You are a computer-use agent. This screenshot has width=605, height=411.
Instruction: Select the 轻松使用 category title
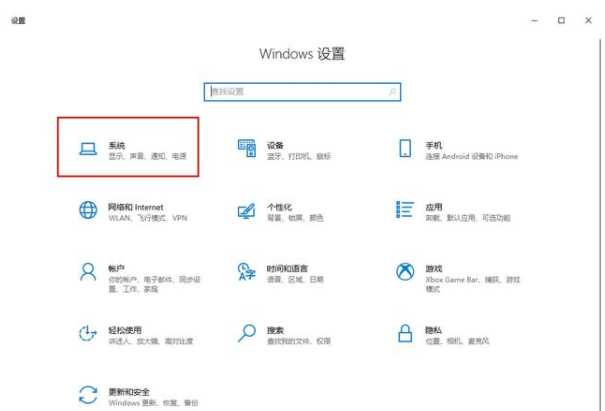[125, 330]
